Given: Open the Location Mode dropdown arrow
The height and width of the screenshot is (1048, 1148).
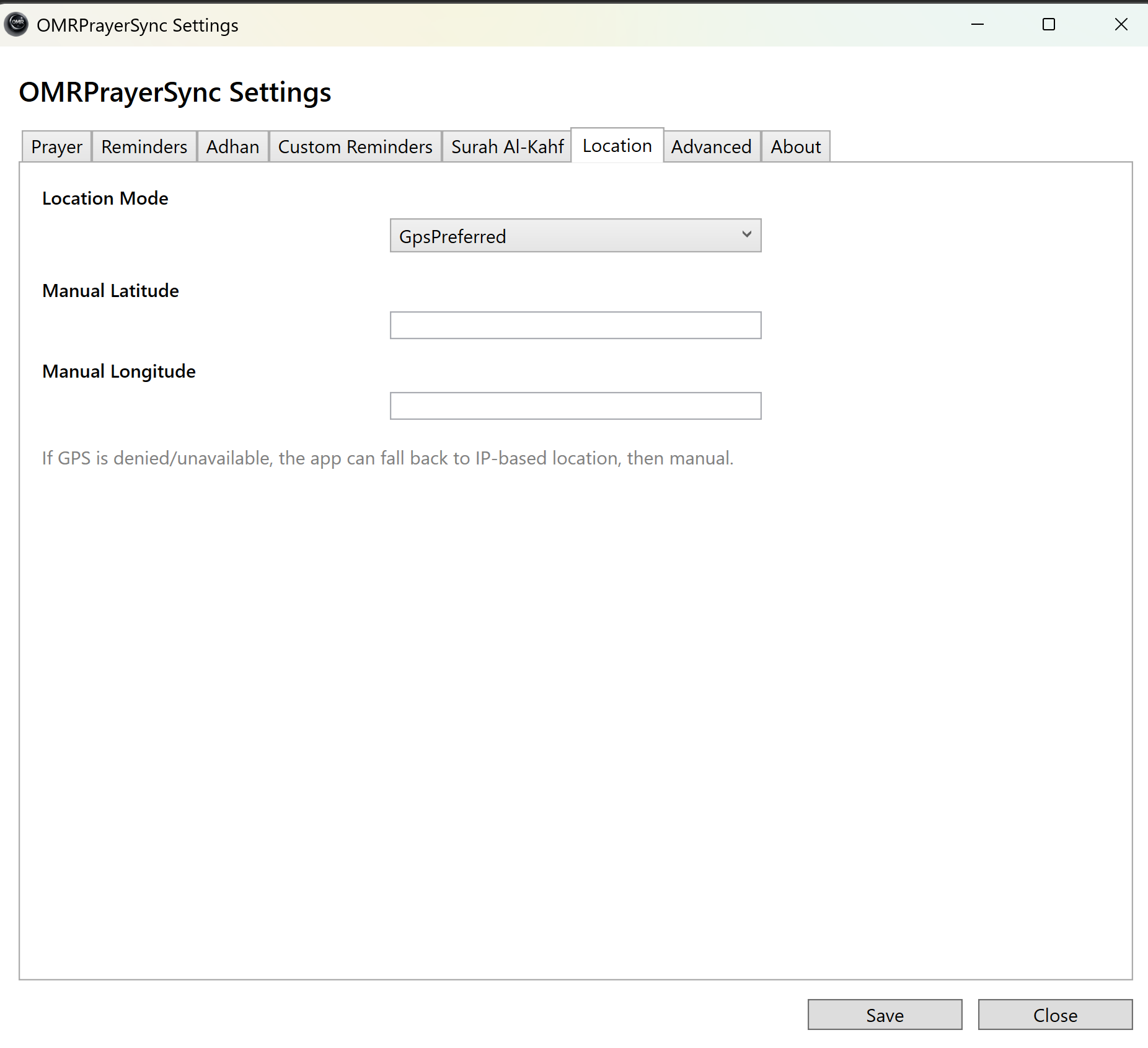Looking at the screenshot, I should (747, 234).
